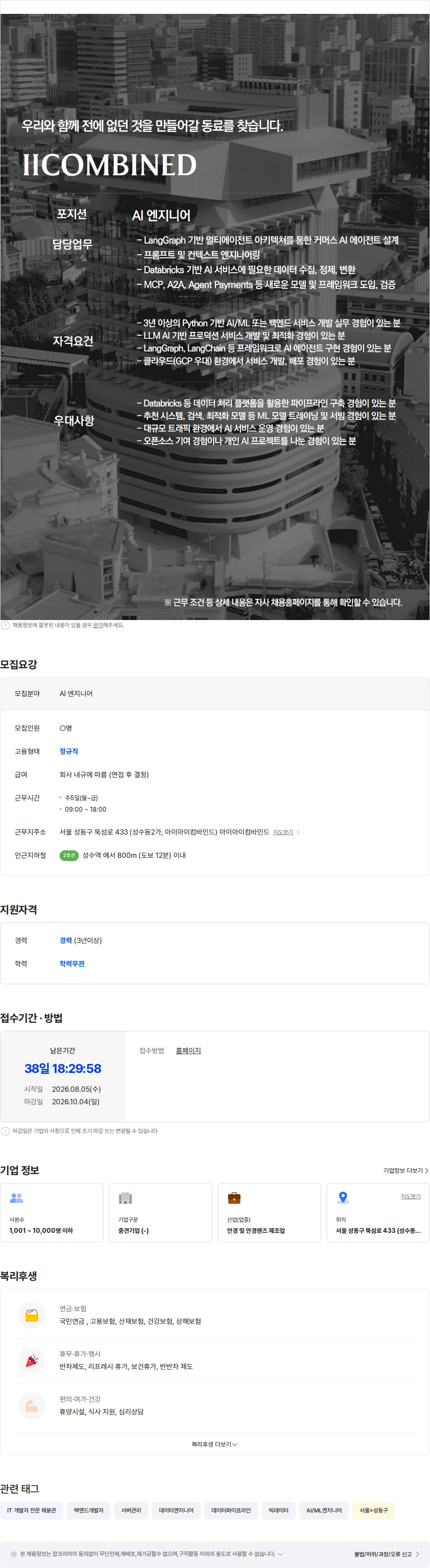Open the 홈페이지 application method link

(188, 1051)
